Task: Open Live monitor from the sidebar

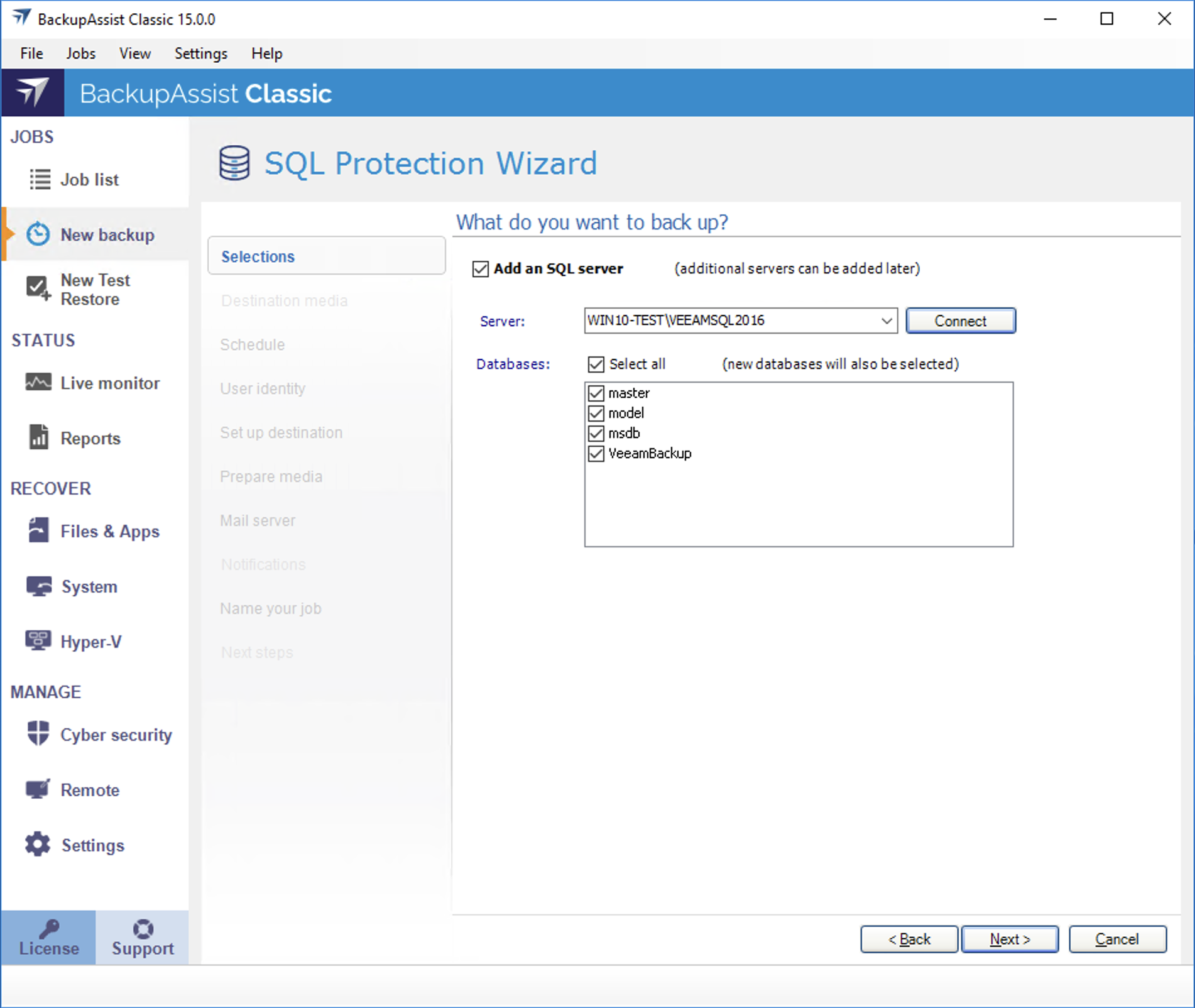Action: point(109,383)
